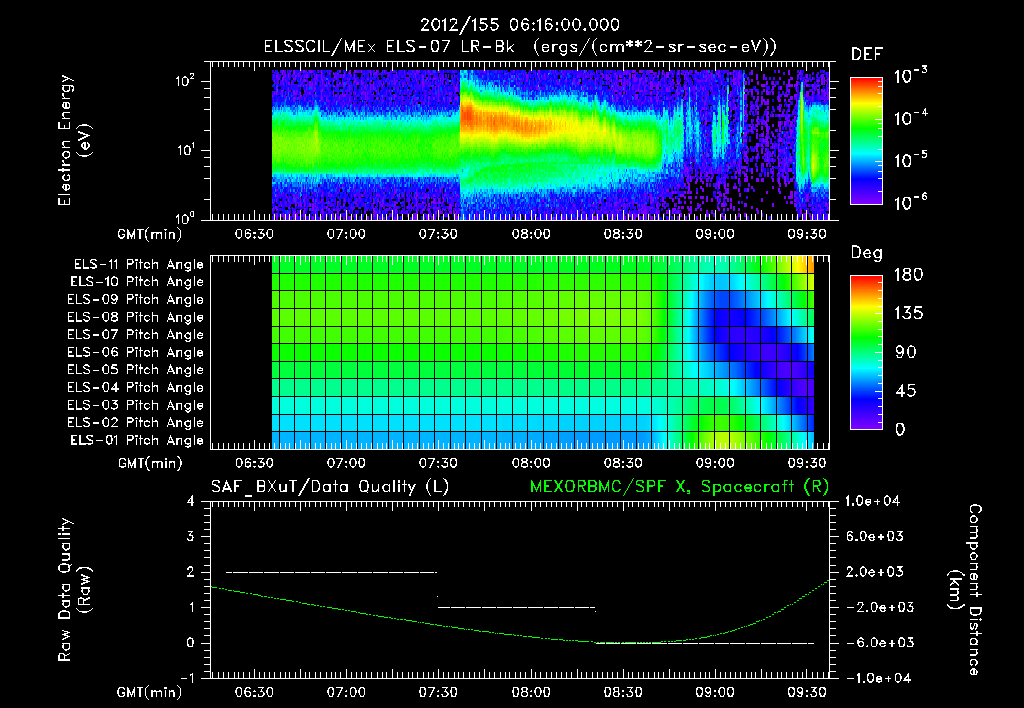Click the DEF color scale bar

866,141
